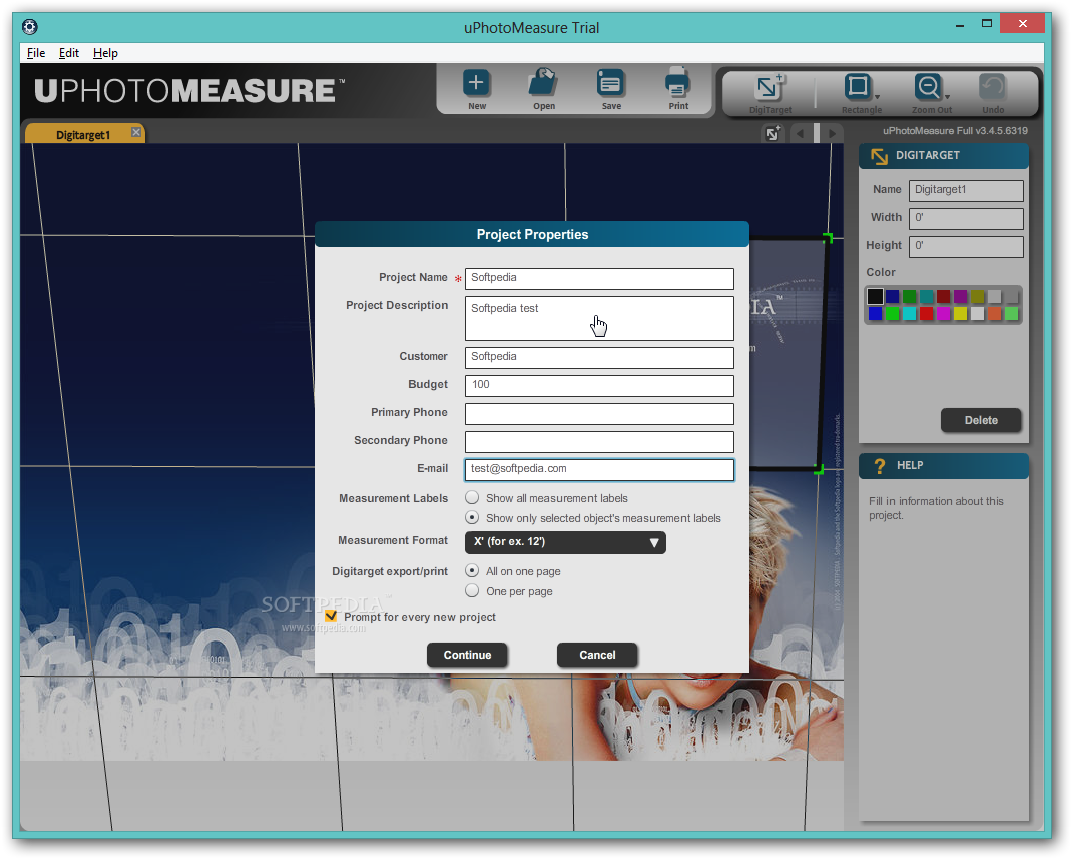Click the small add-Digitarget icon by the tab arrows
1072x859 pixels.
(773, 133)
